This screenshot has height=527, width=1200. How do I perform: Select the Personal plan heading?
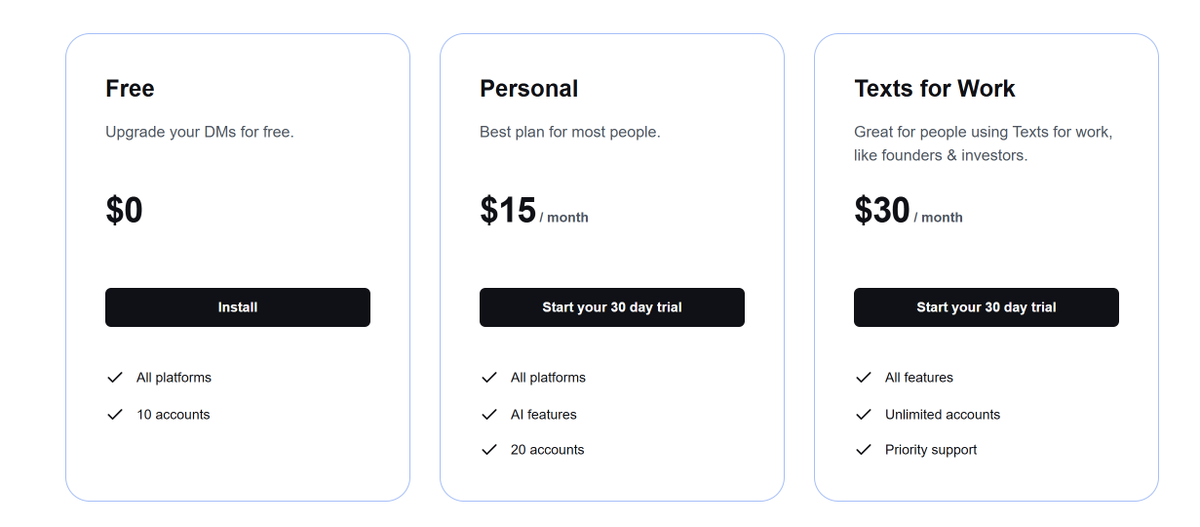pyautogui.click(x=529, y=89)
